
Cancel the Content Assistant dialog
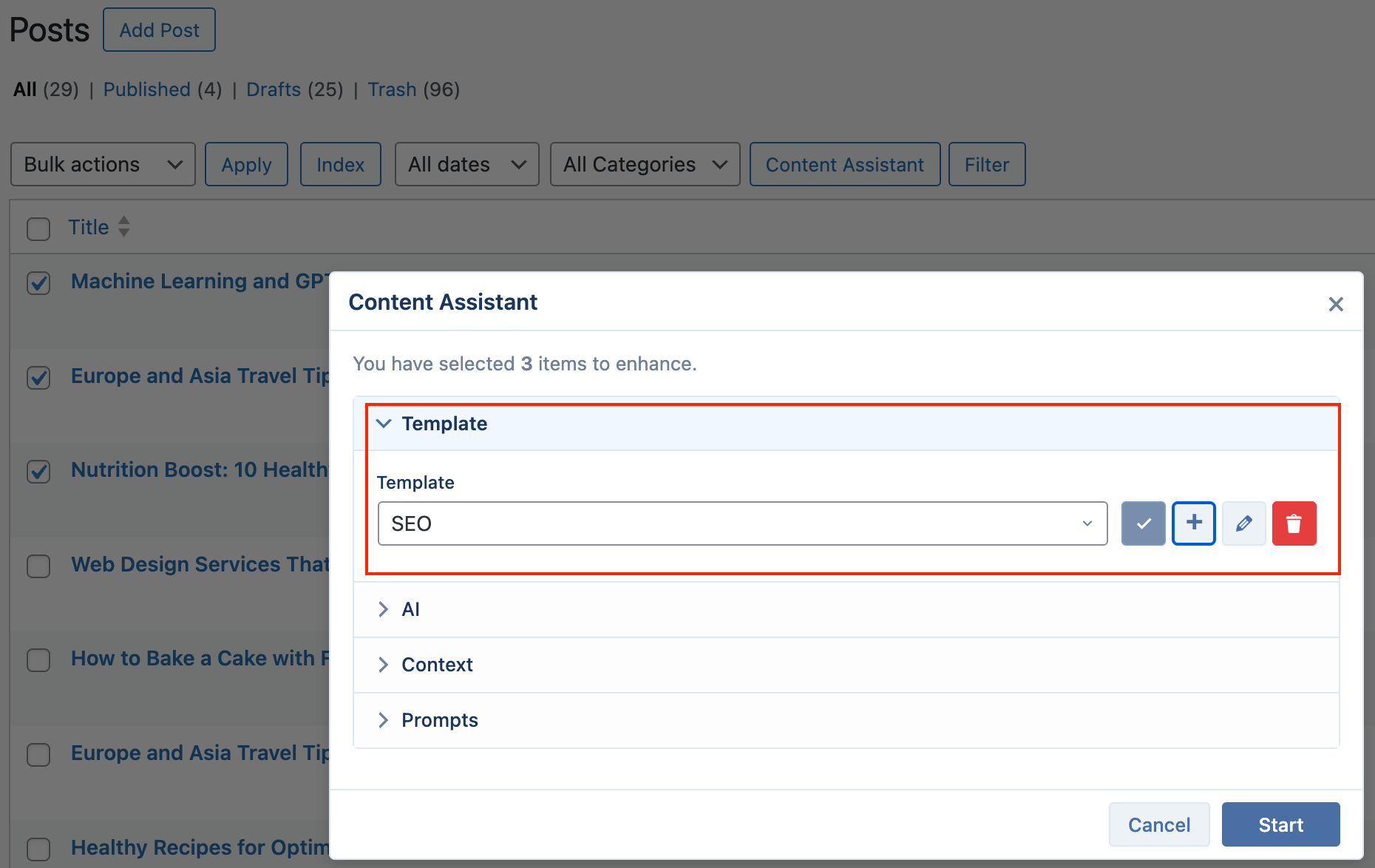(x=1159, y=824)
